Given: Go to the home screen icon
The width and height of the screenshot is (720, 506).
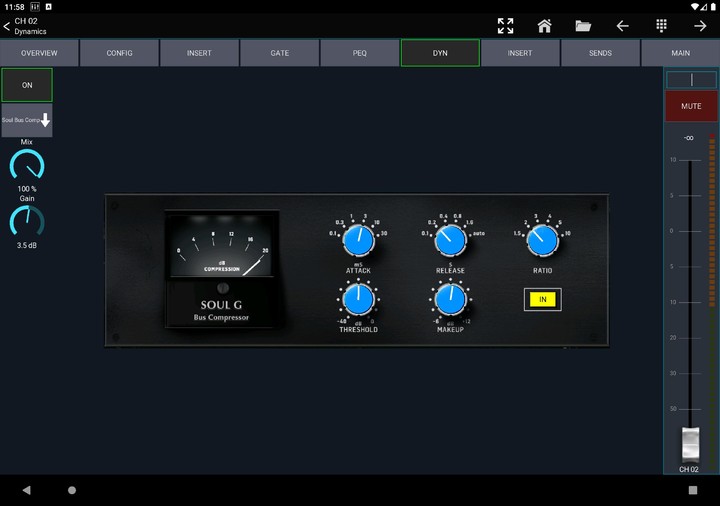Looking at the screenshot, I should pyautogui.click(x=544, y=26).
